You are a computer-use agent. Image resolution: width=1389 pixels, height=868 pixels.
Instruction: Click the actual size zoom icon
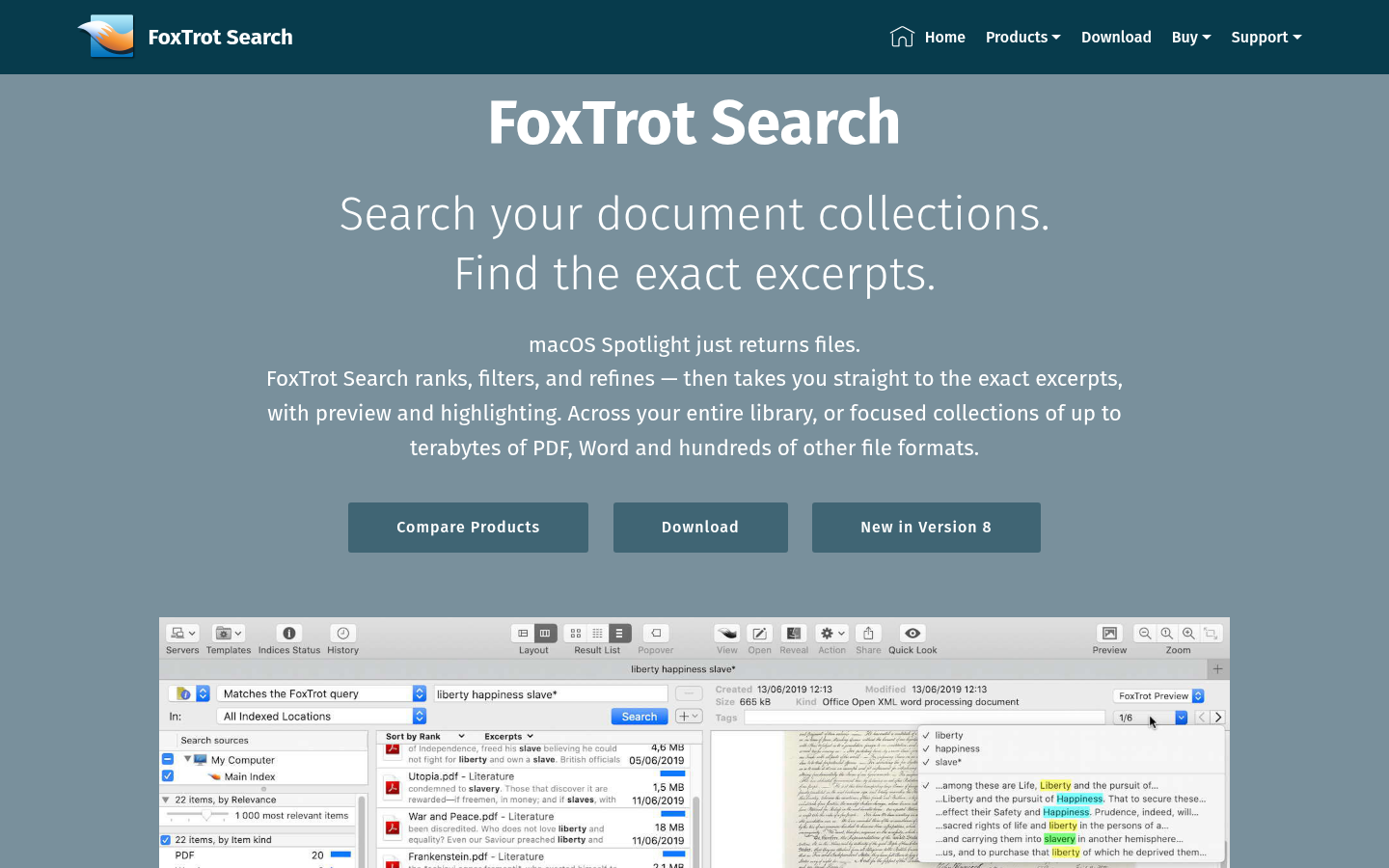[1167, 634]
